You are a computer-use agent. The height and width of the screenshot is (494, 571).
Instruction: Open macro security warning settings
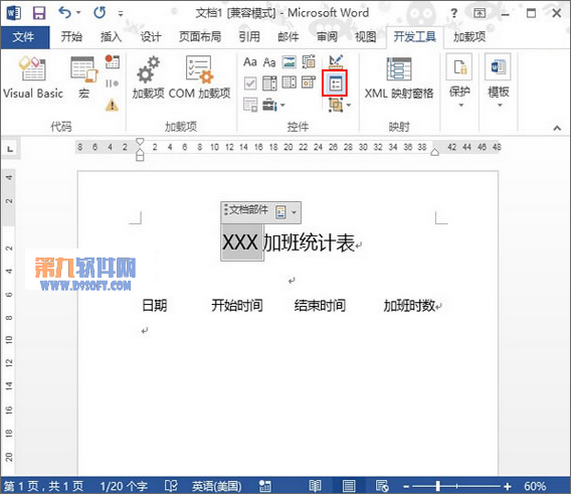[112, 105]
